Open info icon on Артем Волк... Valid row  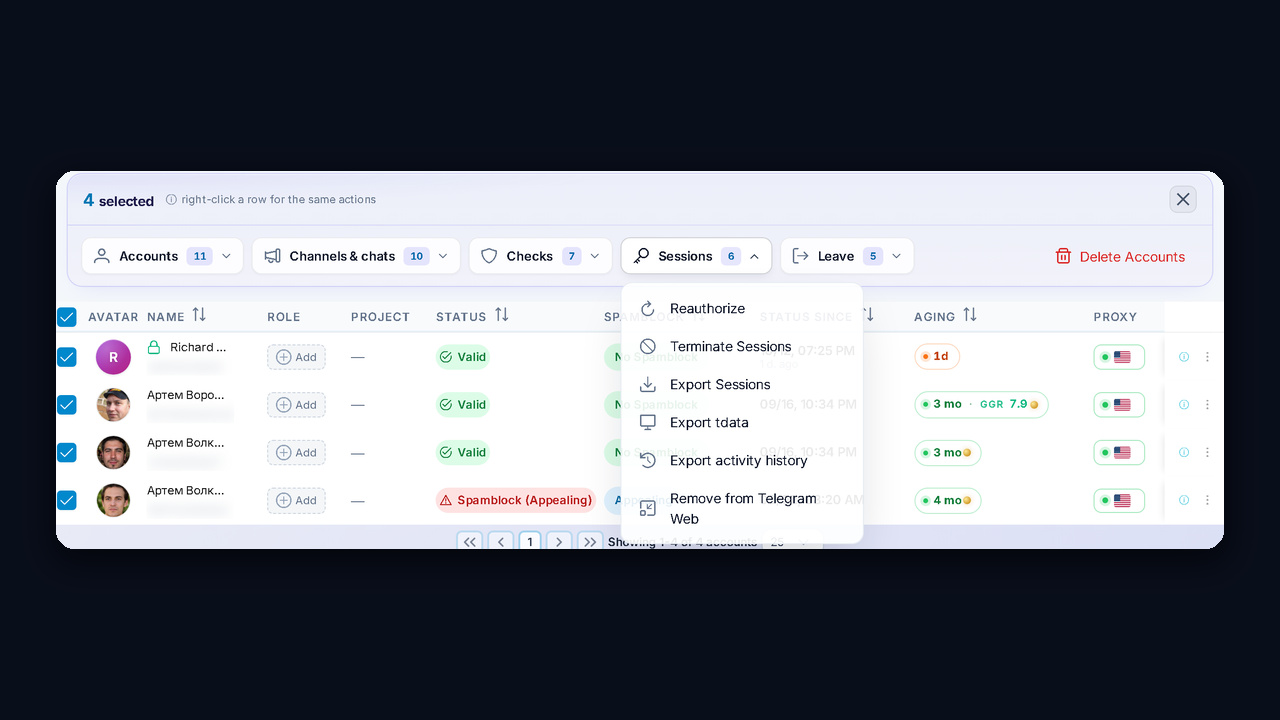click(1184, 452)
